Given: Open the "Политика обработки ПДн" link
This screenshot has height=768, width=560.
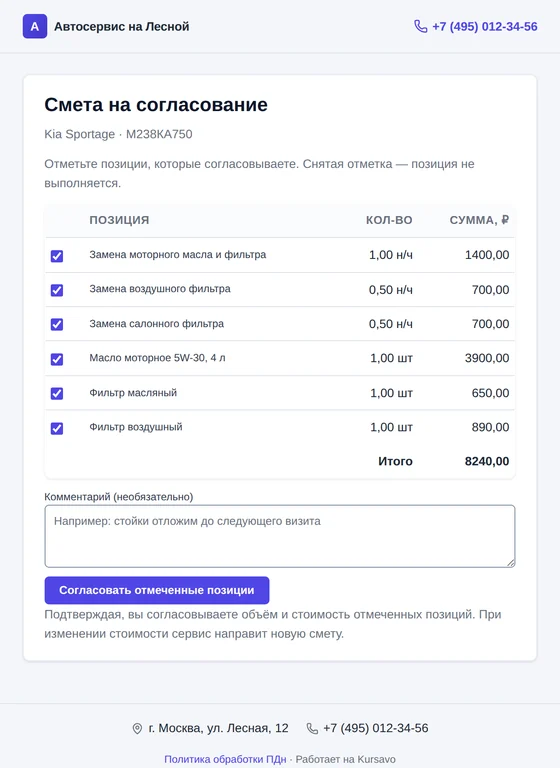Looking at the screenshot, I should pos(225,759).
